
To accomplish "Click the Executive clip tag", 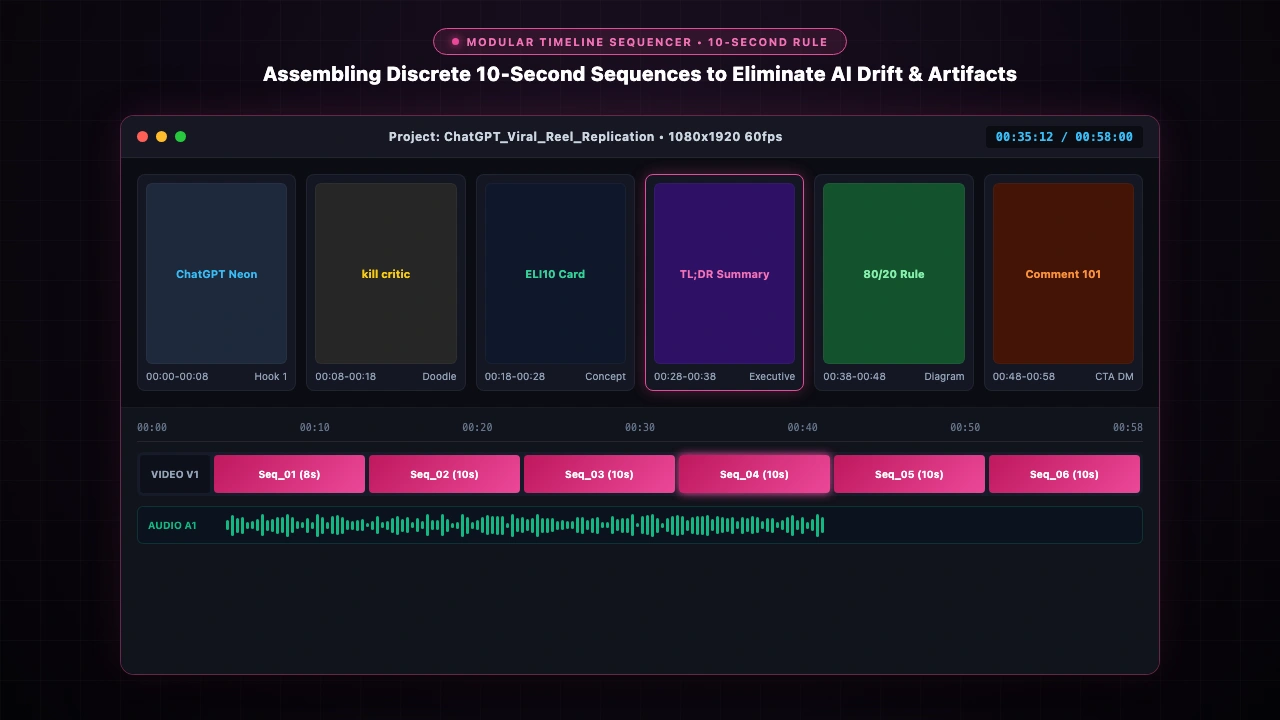I will click(772, 377).
